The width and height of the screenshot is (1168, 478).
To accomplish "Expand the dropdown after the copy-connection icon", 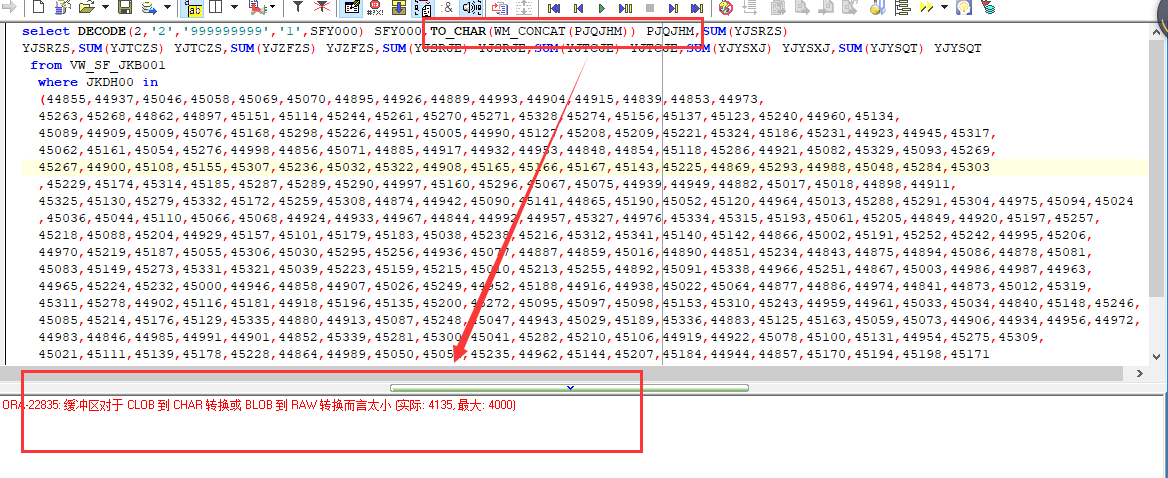I will 273,7.
